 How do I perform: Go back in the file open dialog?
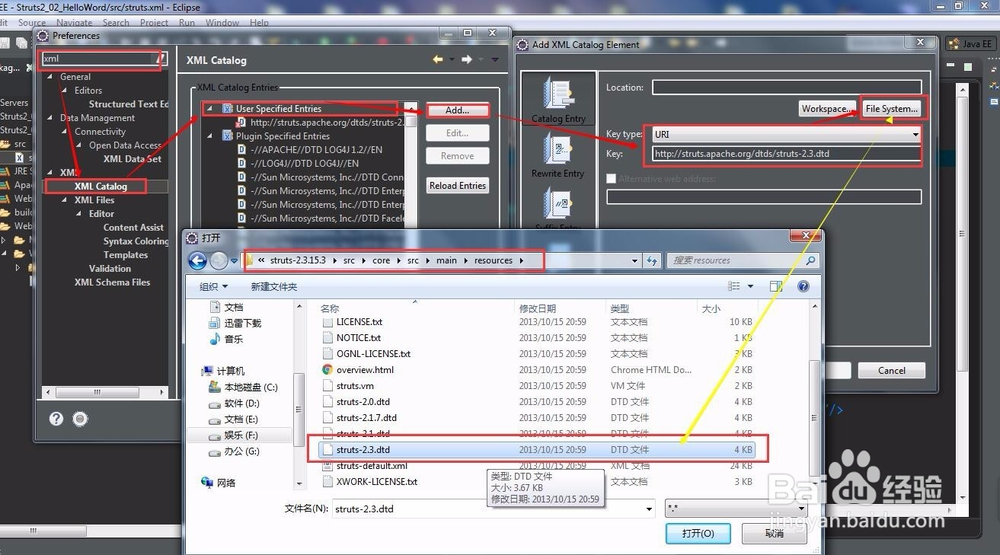coord(198,260)
